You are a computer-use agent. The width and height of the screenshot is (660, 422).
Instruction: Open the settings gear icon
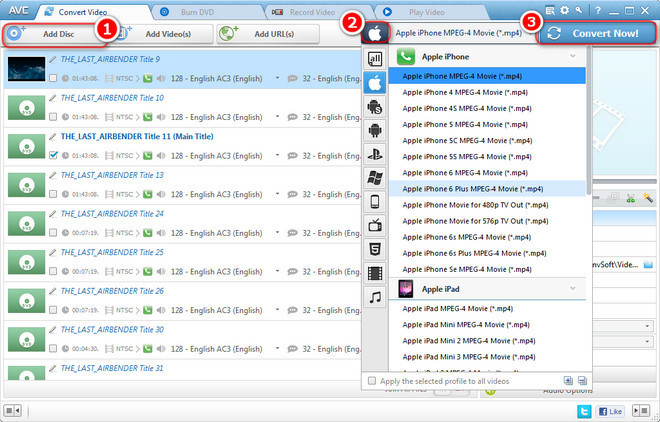pos(564,11)
